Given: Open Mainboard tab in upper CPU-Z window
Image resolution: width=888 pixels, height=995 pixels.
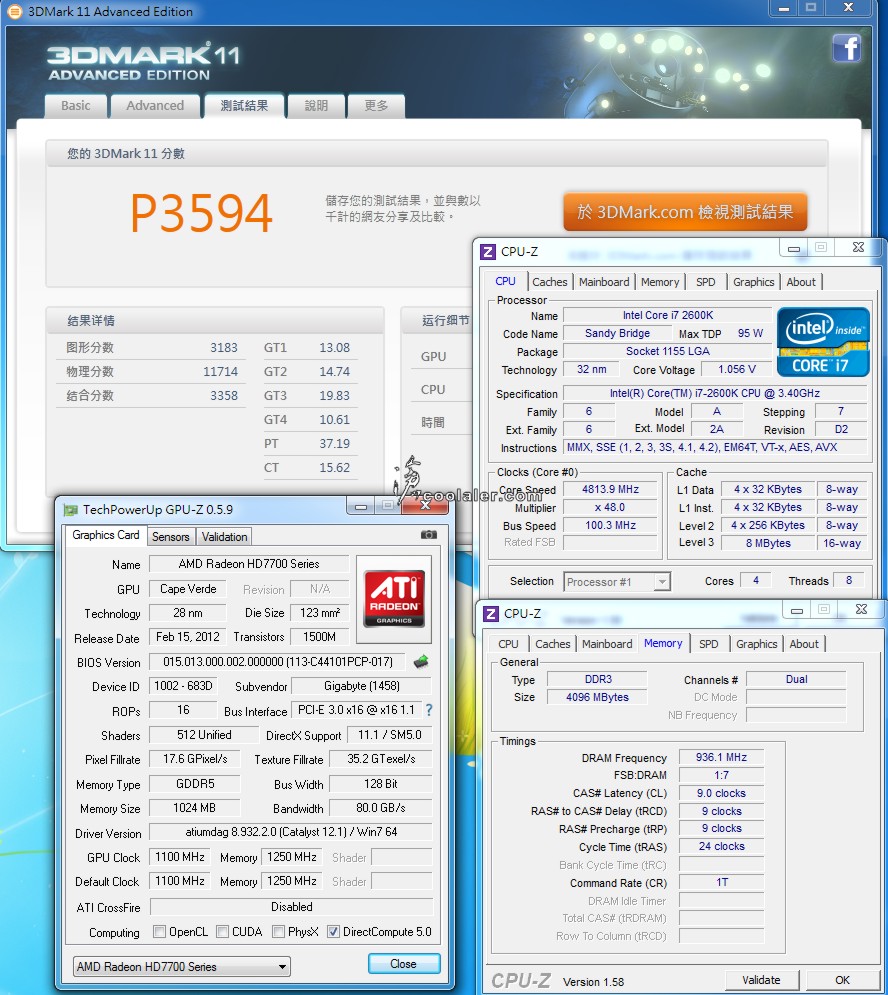Looking at the screenshot, I should tap(604, 282).
